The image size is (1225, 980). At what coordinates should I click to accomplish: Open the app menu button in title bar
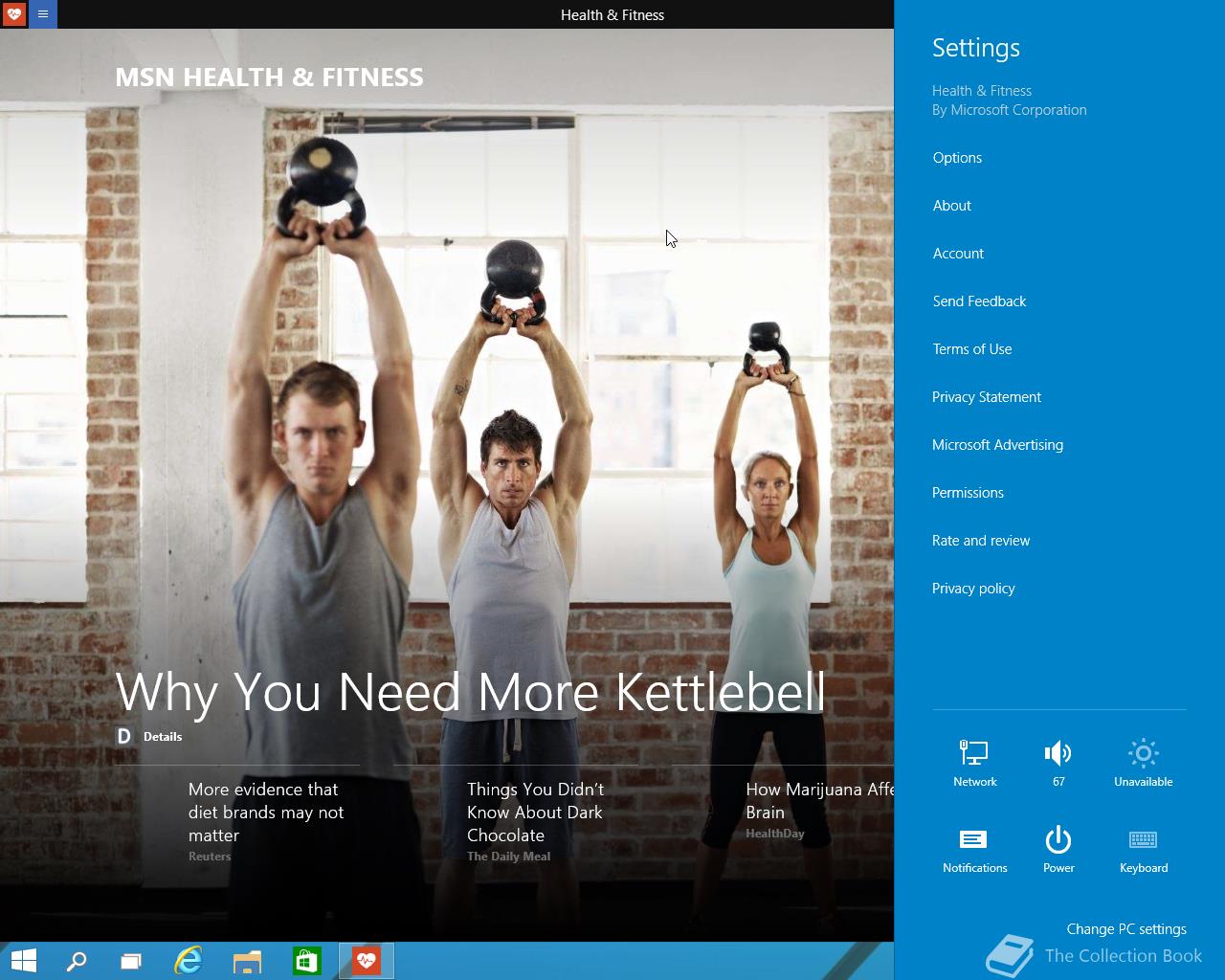click(43, 13)
